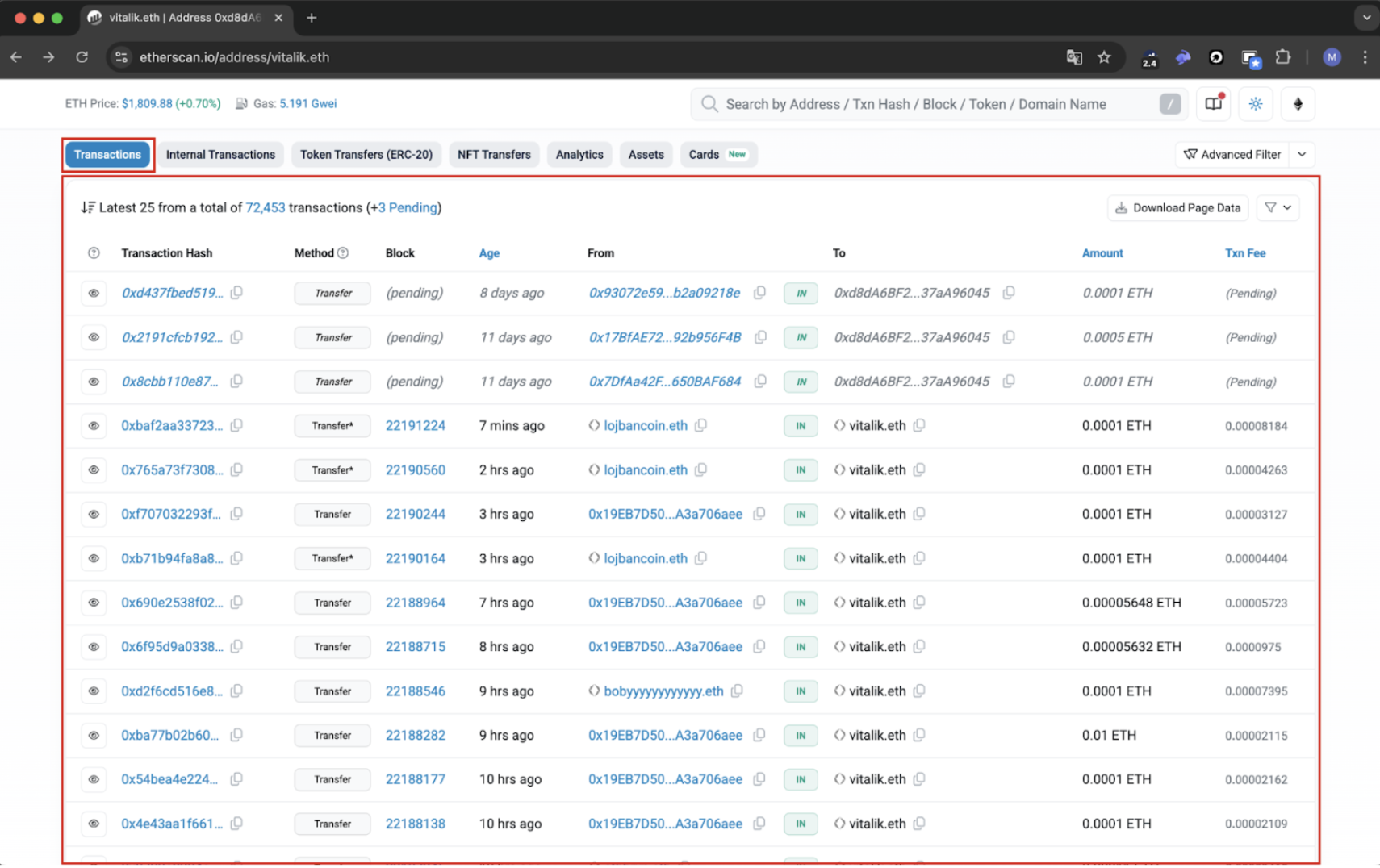
Task: Open block 22191224 link
Action: tap(416, 425)
